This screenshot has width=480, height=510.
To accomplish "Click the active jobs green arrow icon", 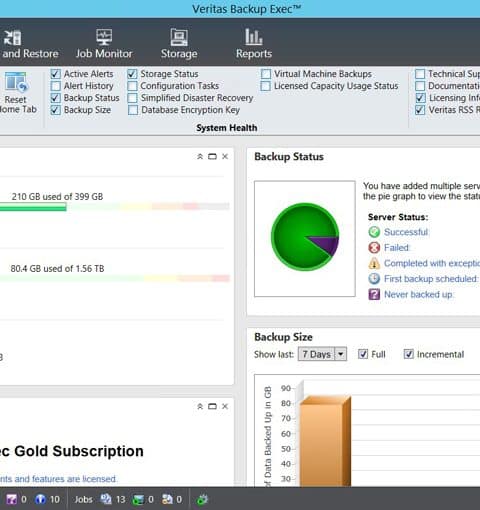I will point(138,499).
